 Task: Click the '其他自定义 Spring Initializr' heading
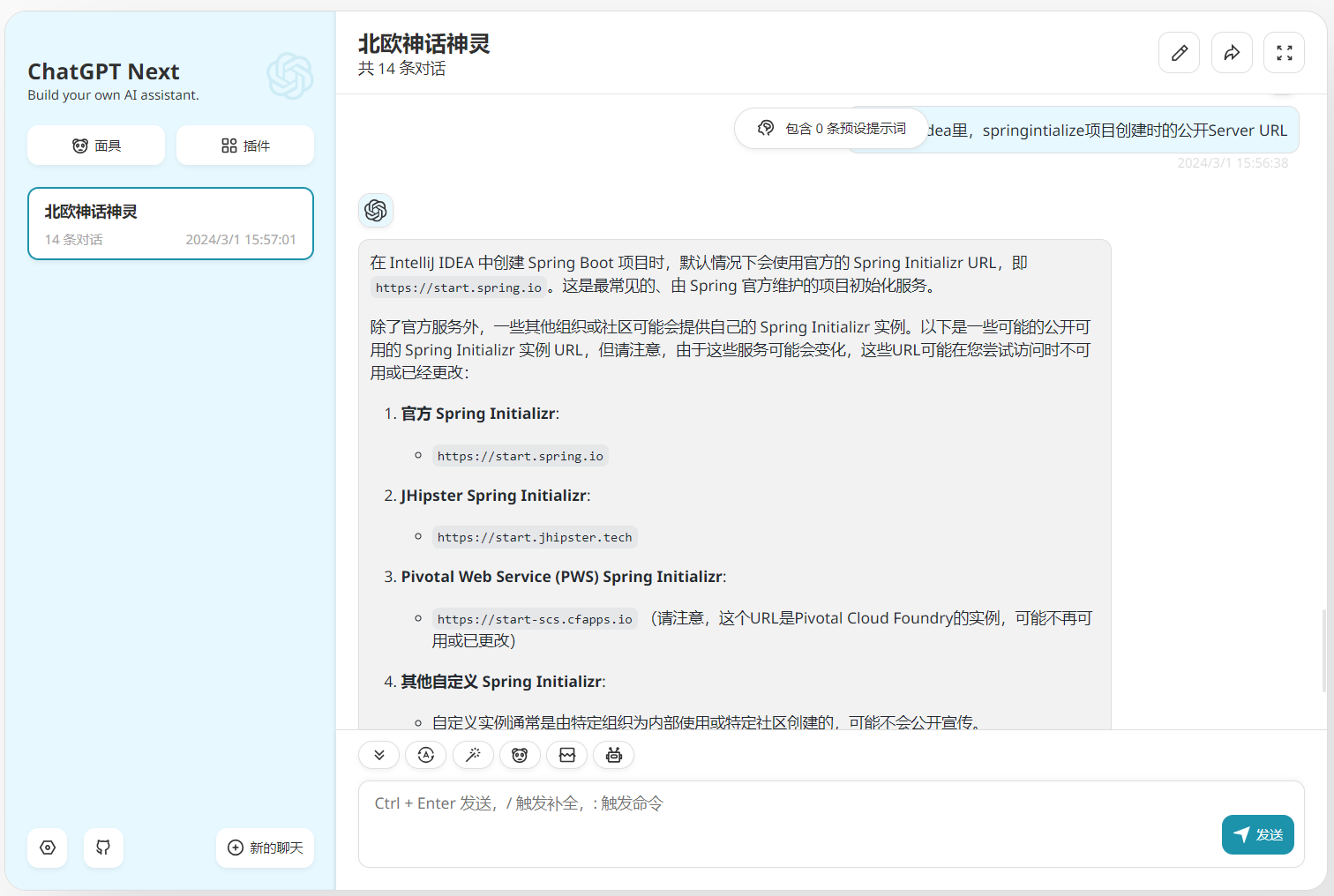coord(502,682)
